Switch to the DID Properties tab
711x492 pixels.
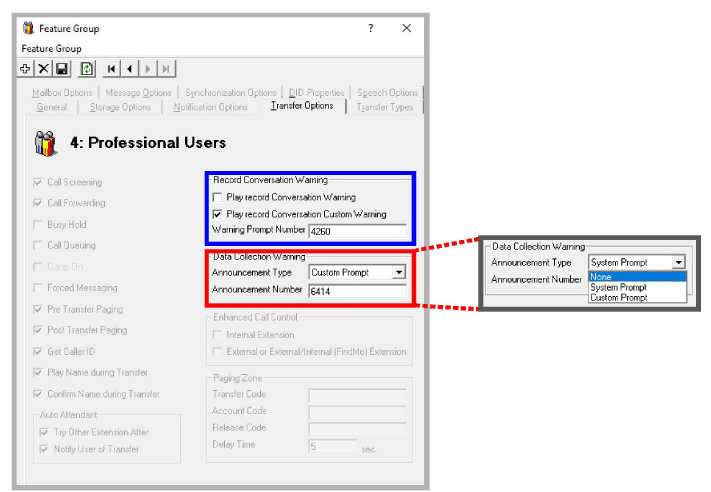click(x=317, y=93)
